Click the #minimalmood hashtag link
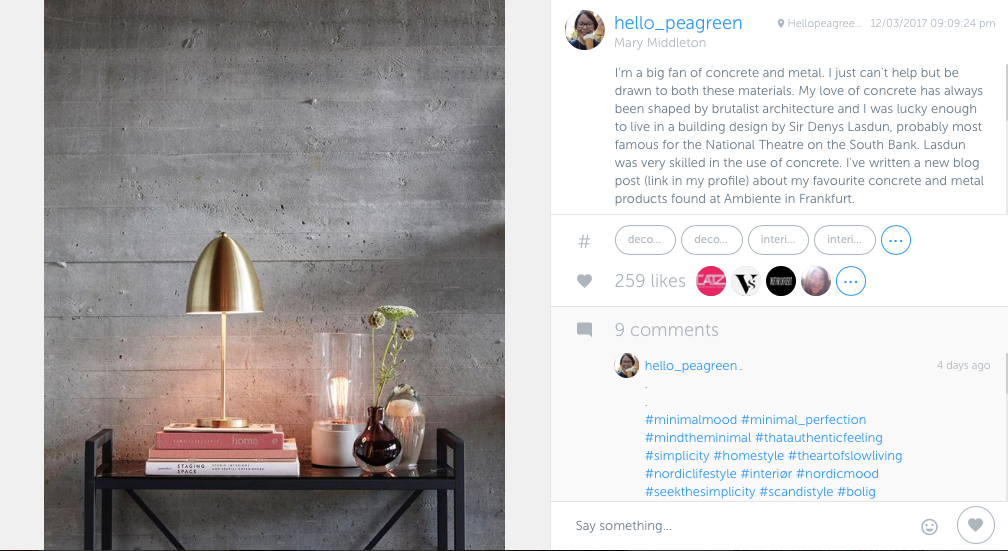This screenshot has width=1008, height=551. [x=691, y=419]
